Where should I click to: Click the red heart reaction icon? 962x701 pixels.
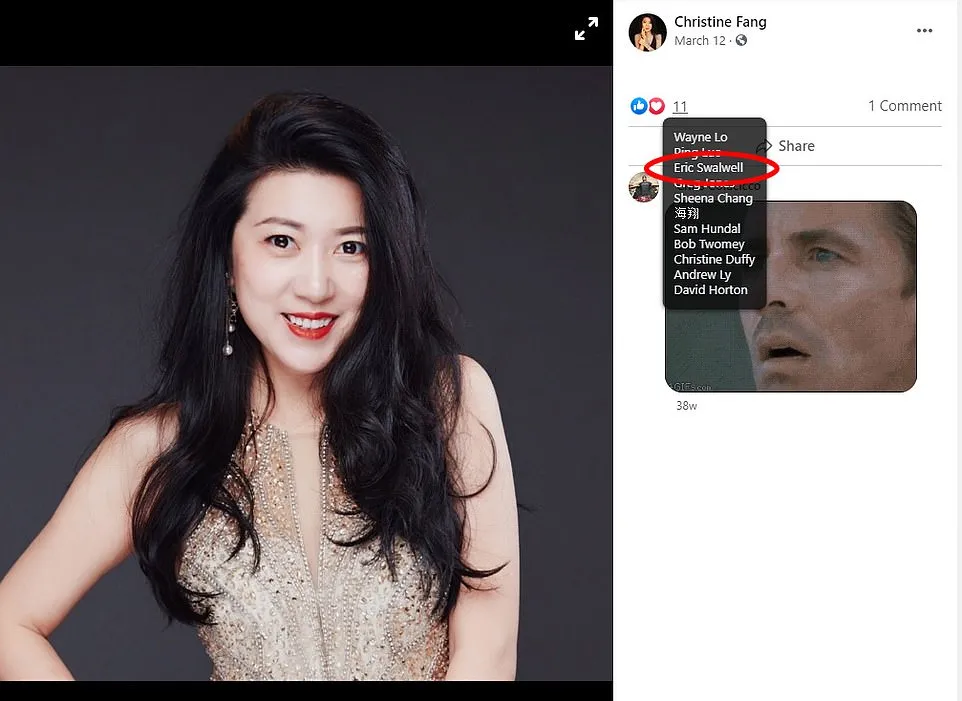(x=656, y=106)
